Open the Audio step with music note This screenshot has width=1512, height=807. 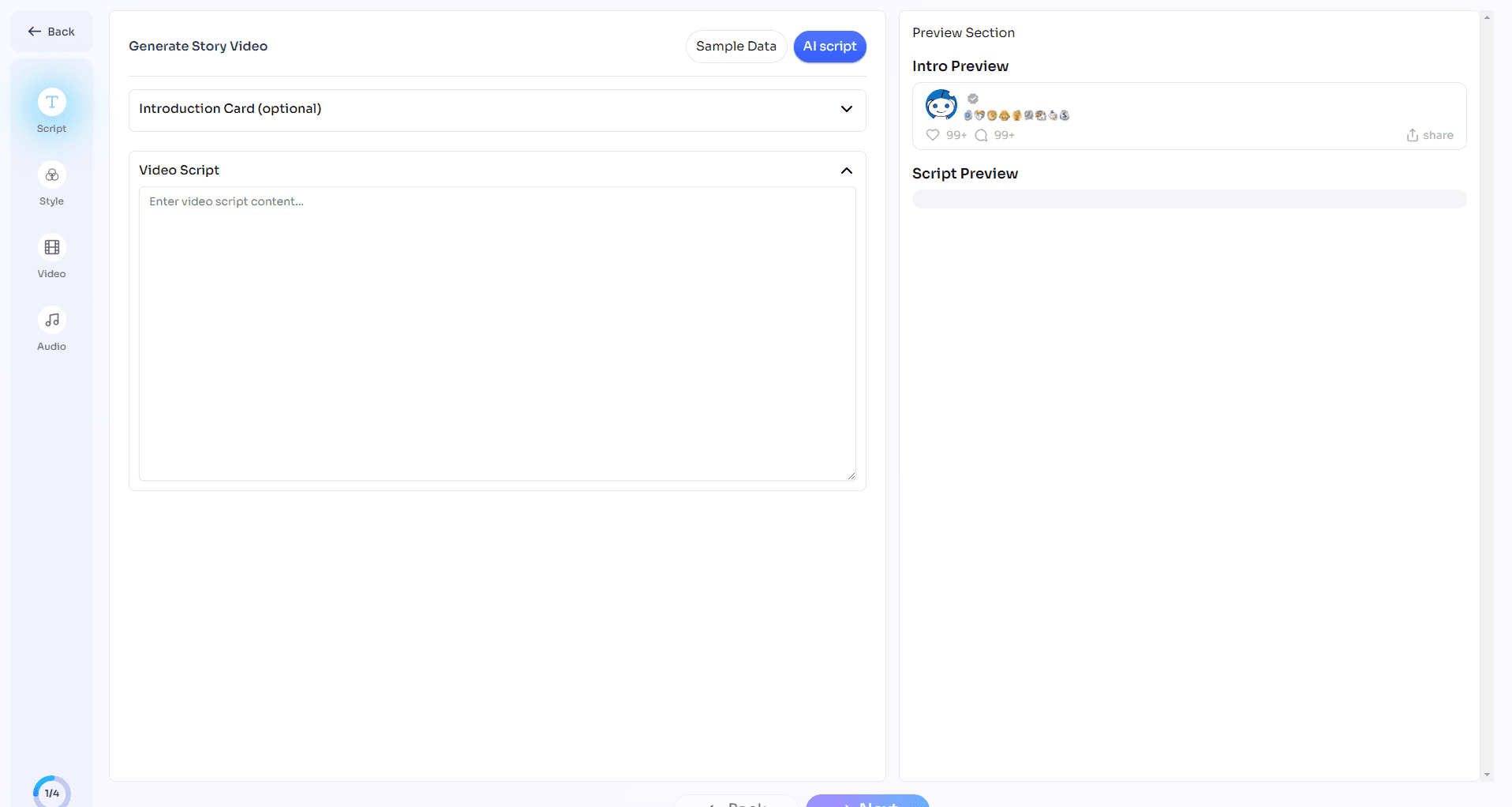click(51, 321)
